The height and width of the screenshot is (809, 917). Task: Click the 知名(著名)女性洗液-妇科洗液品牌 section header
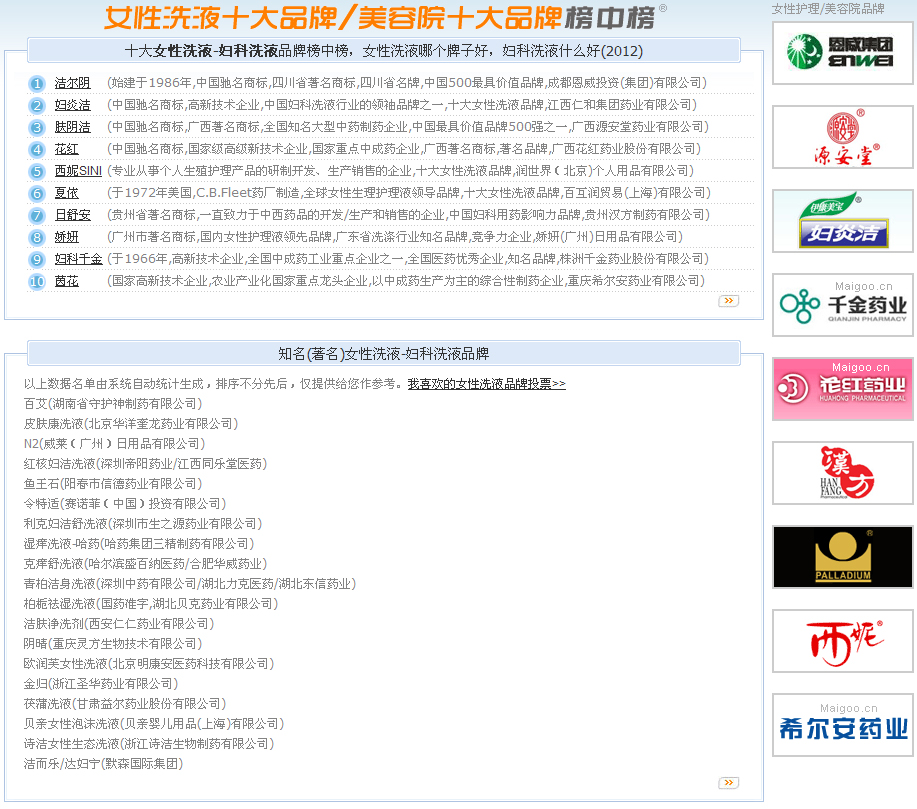384,354
